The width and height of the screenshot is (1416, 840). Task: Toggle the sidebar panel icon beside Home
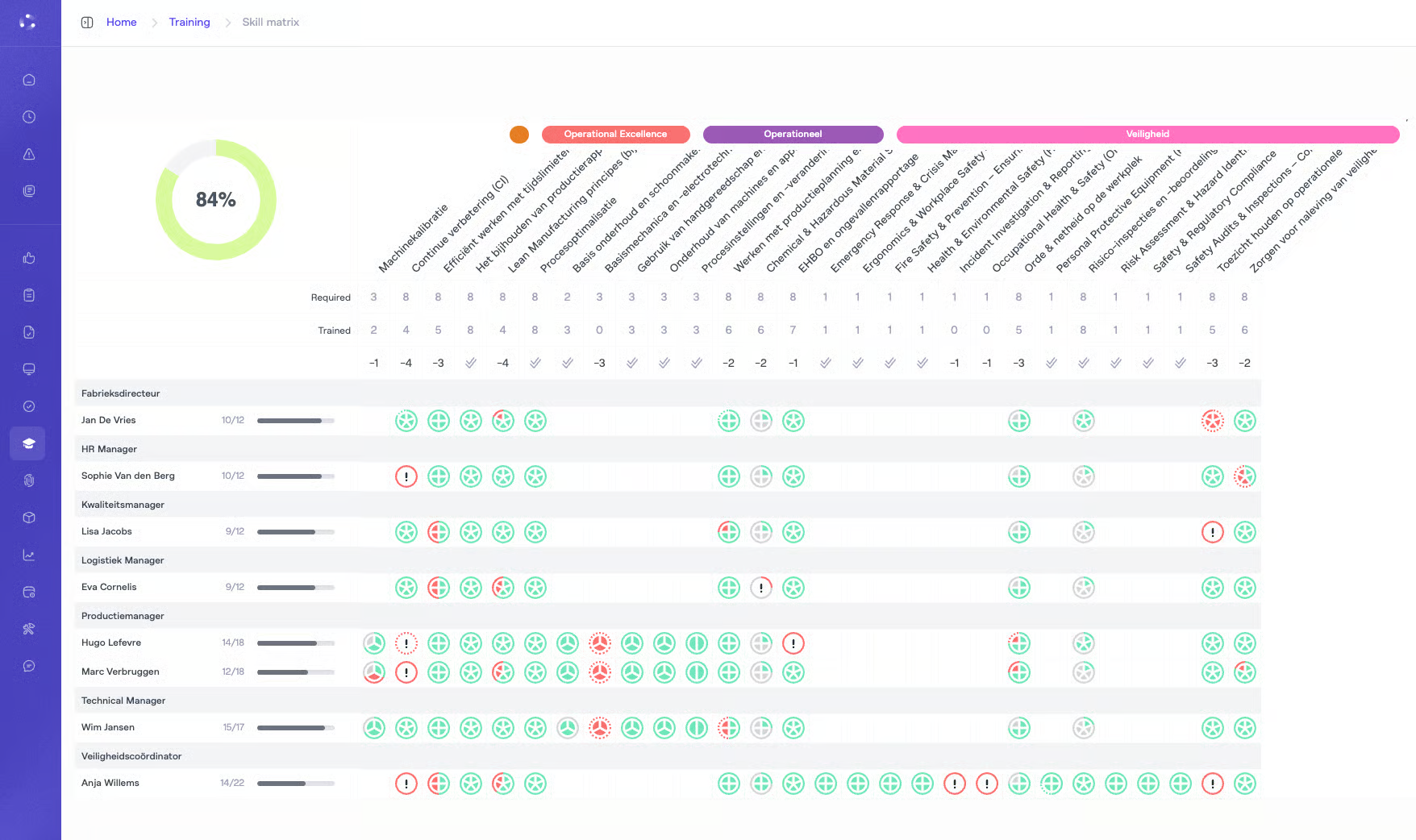[x=87, y=23]
